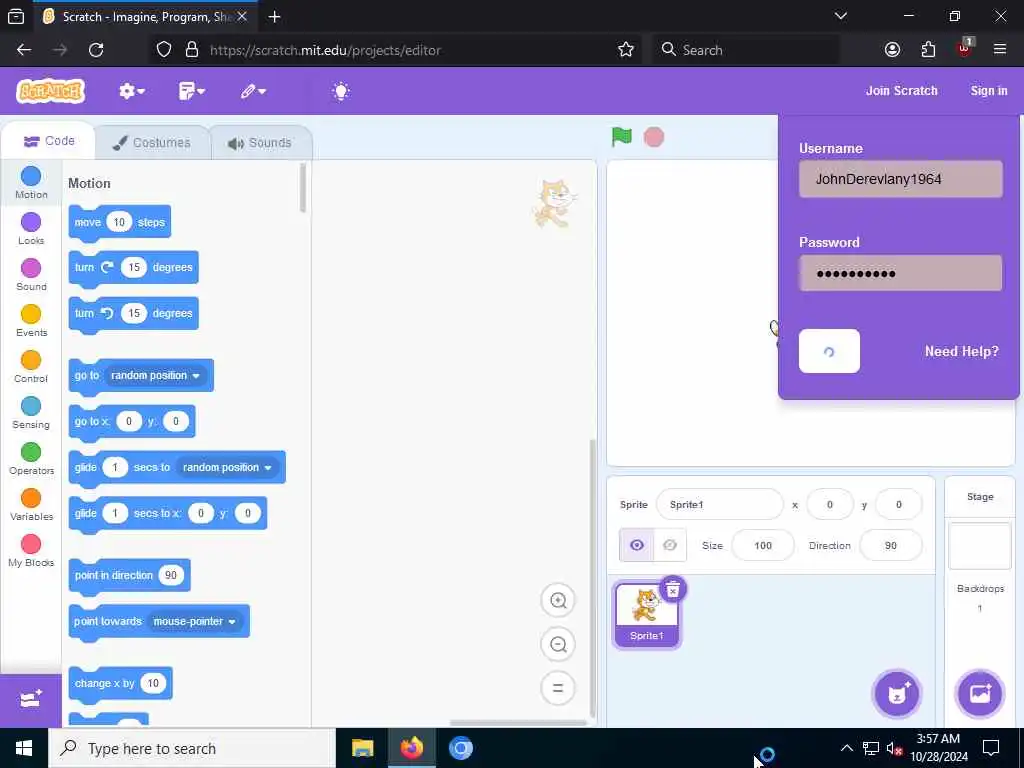The height and width of the screenshot is (768, 1024).
Task: Click the green flag to run
Action: click(622, 137)
